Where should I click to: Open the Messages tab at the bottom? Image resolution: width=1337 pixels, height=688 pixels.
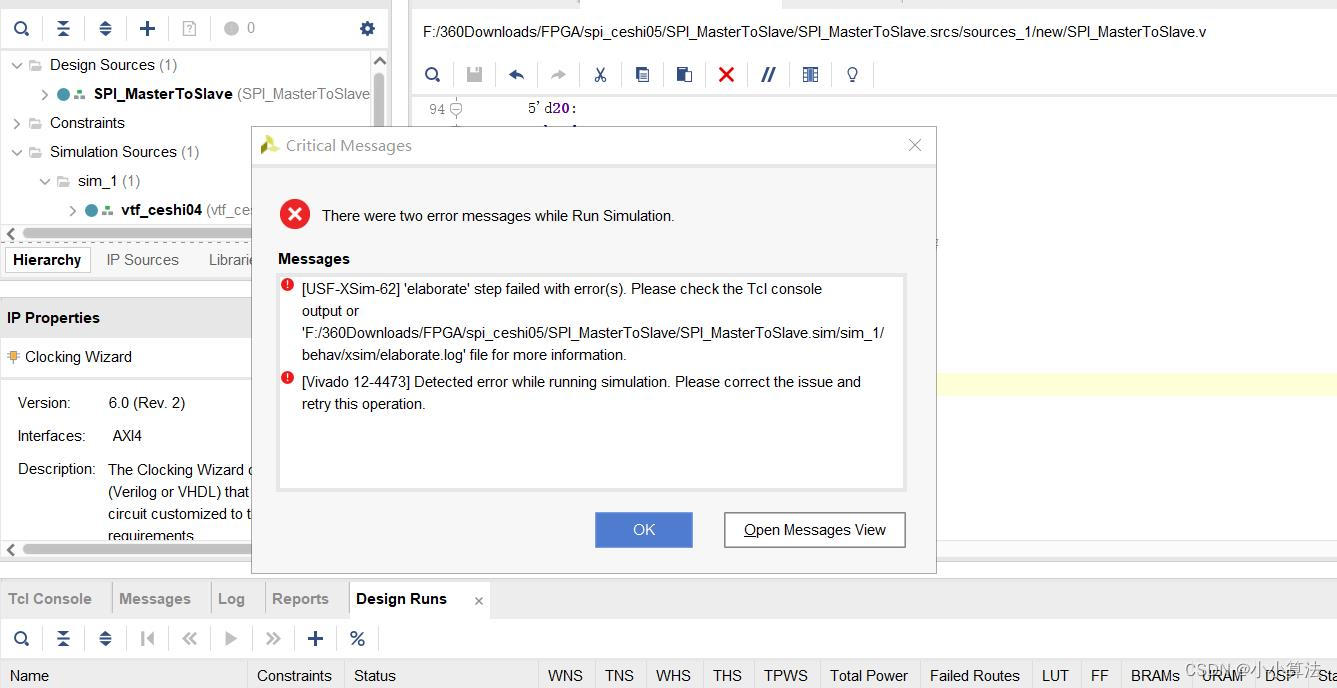pos(155,599)
